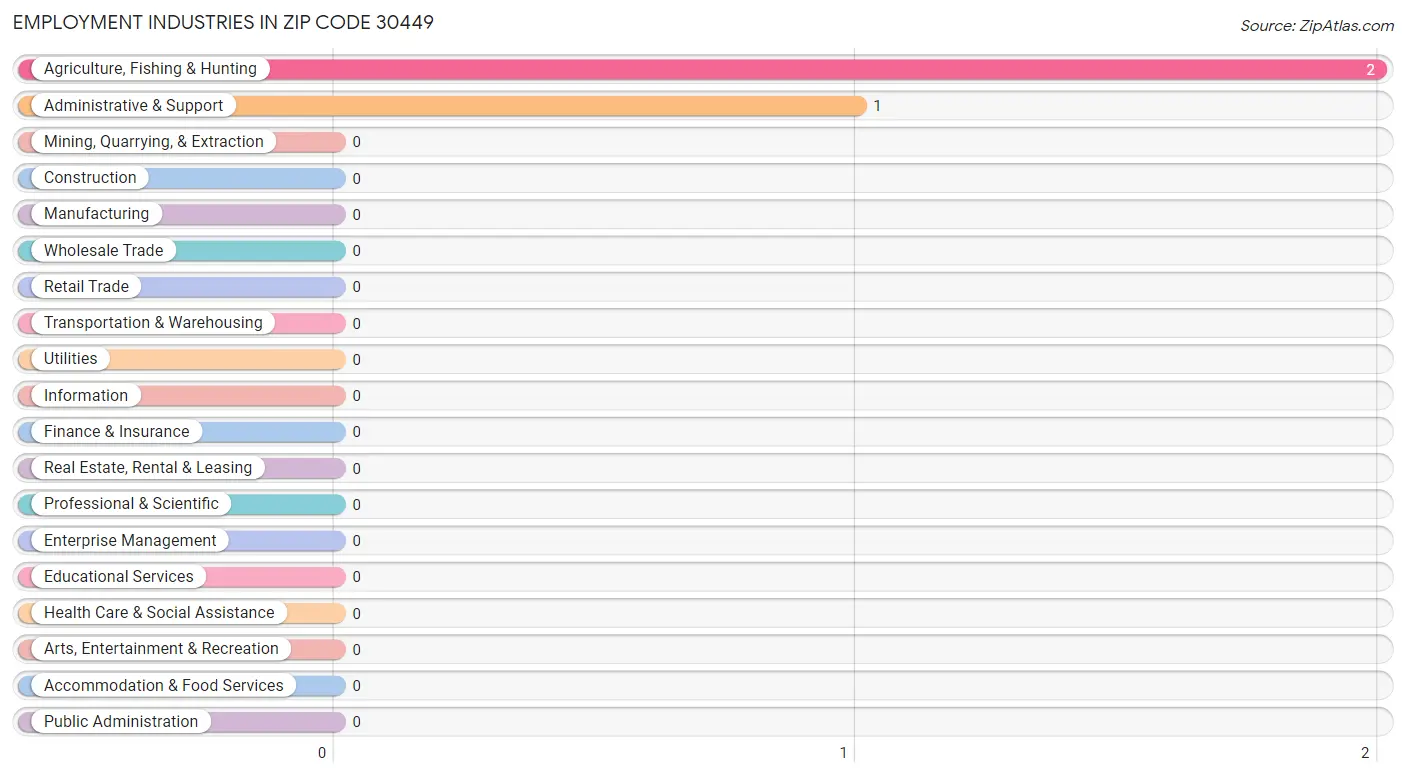Screen dimensions: 1406x776
Task: Select the Transportation & Warehousing label
Action: click(x=153, y=323)
